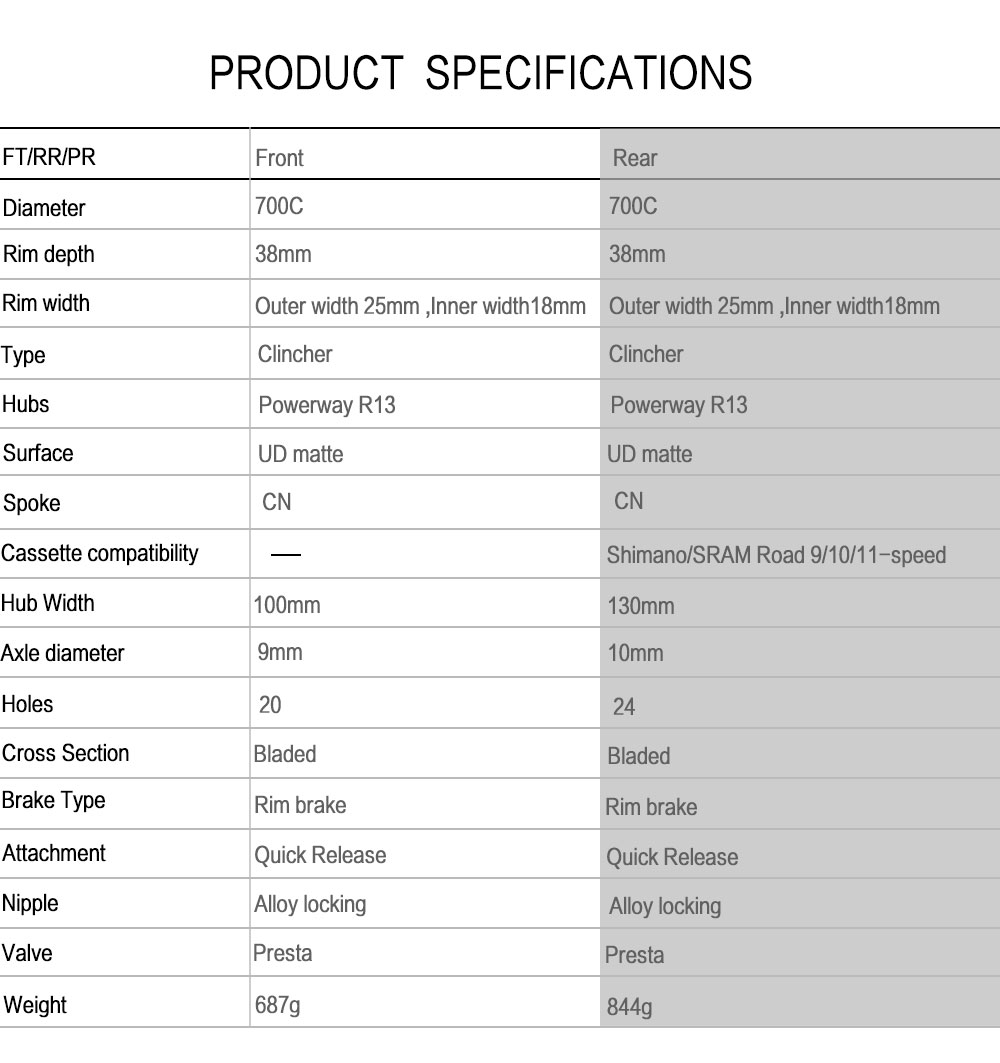Click the Cassette compatibility label
Viewport: 1000px width, 1063px height.
pyautogui.click(x=99, y=553)
